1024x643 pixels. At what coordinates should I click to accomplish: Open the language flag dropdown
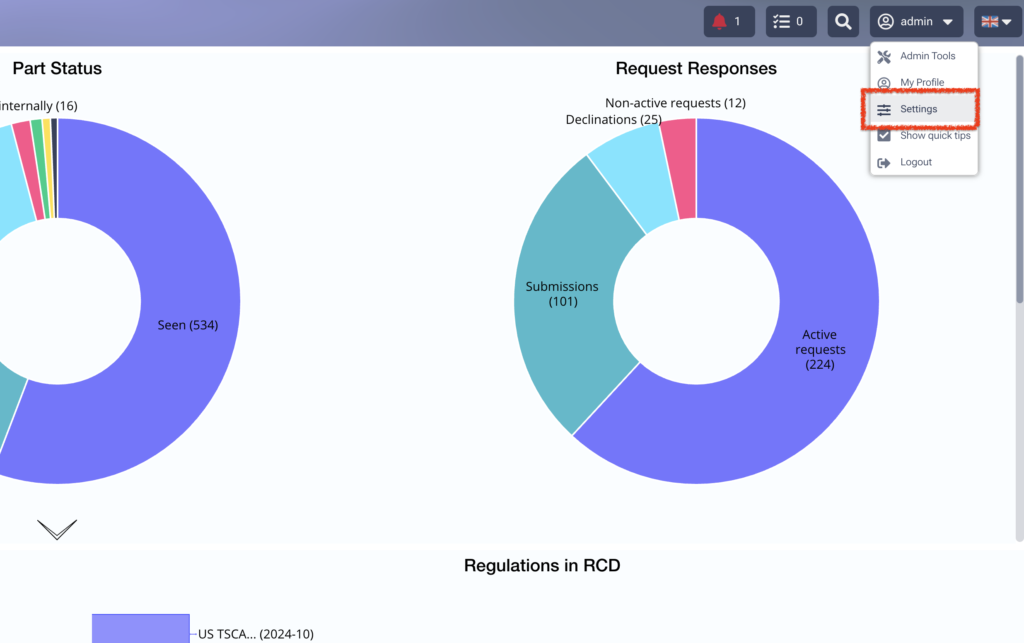click(997, 22)
